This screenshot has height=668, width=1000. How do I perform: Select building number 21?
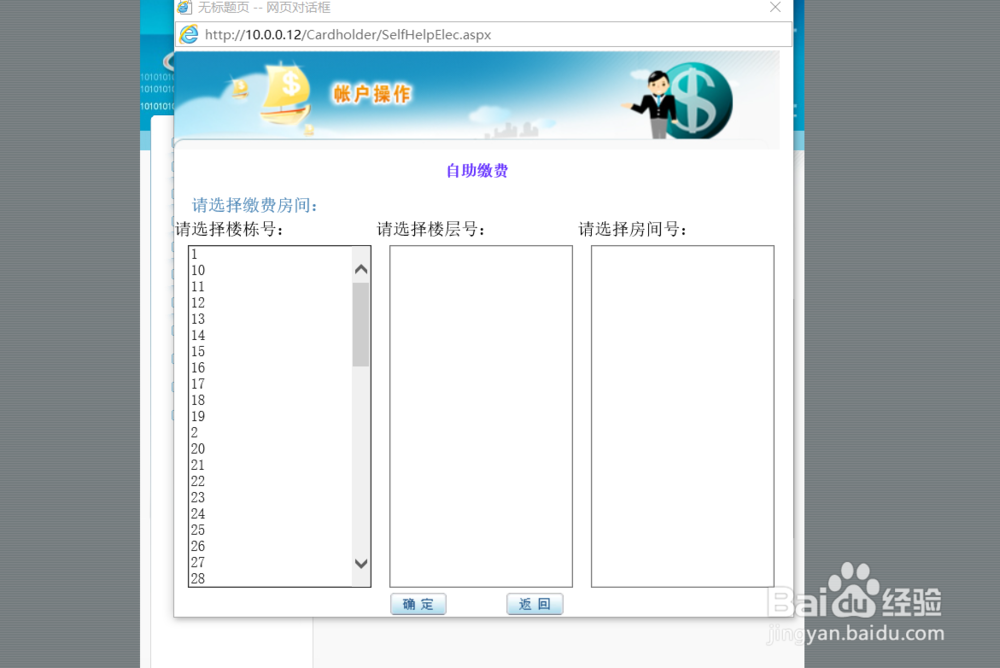270,465
